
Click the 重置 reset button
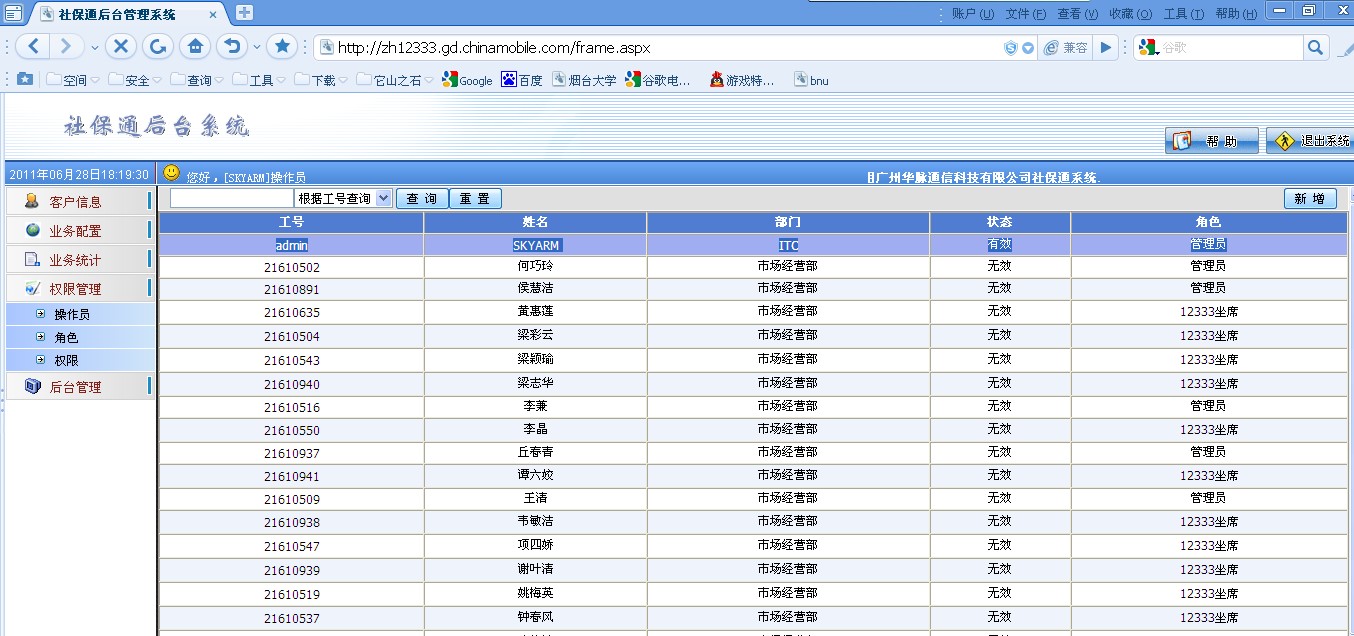click(x=475, y=199)
